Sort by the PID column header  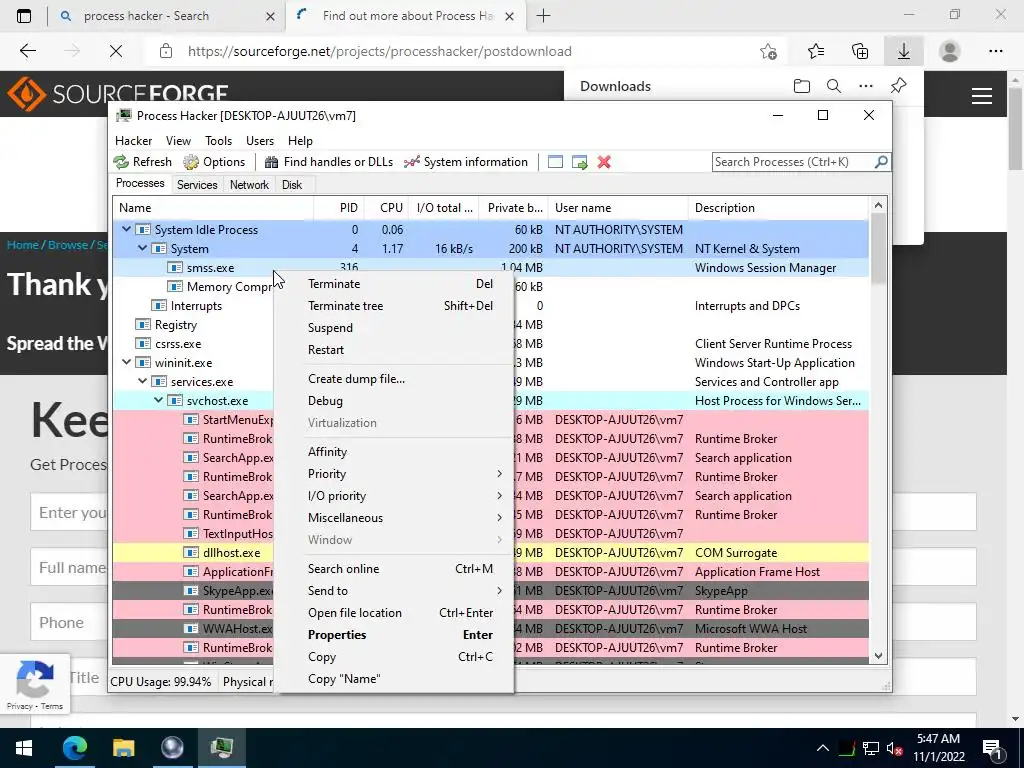[x=338, y=208]
